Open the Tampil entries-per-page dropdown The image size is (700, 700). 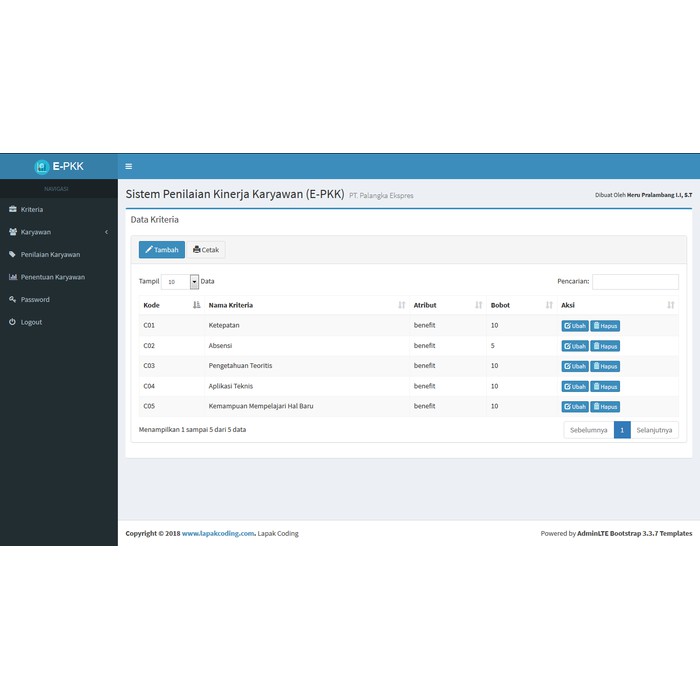coord(181,282)
